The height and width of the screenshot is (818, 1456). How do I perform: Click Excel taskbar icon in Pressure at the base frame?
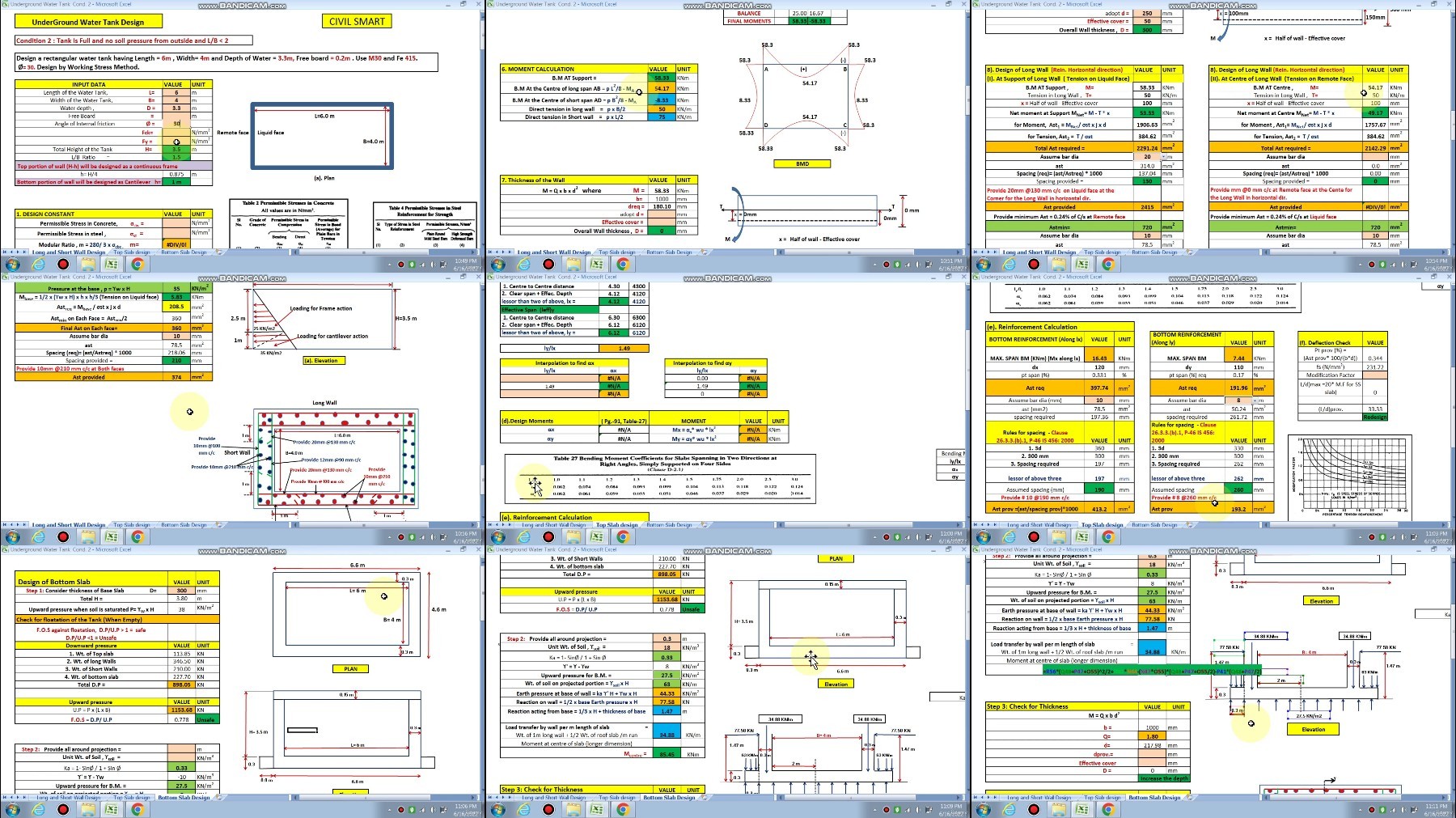pyautogui.click(x=112, y=536)
